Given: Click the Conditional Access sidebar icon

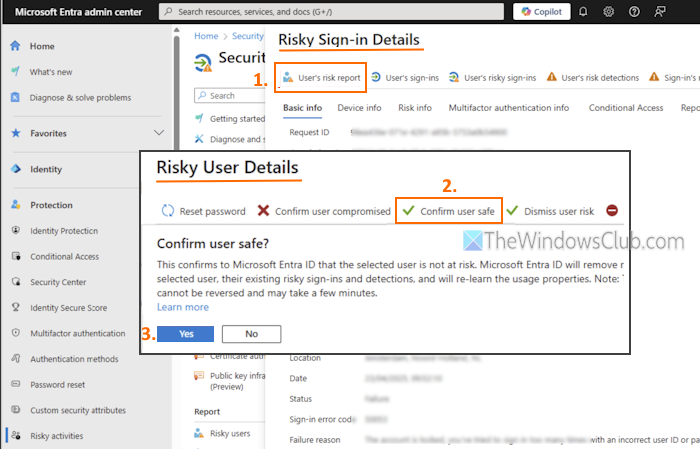Looking at the screenshot, I should tap(16, 256).
